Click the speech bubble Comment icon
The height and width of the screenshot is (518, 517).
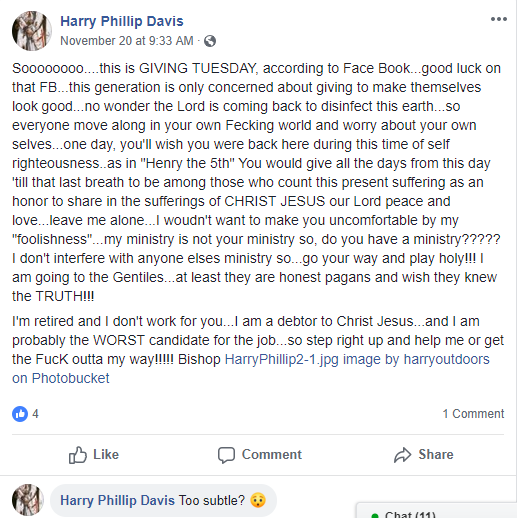click(226, 455)
